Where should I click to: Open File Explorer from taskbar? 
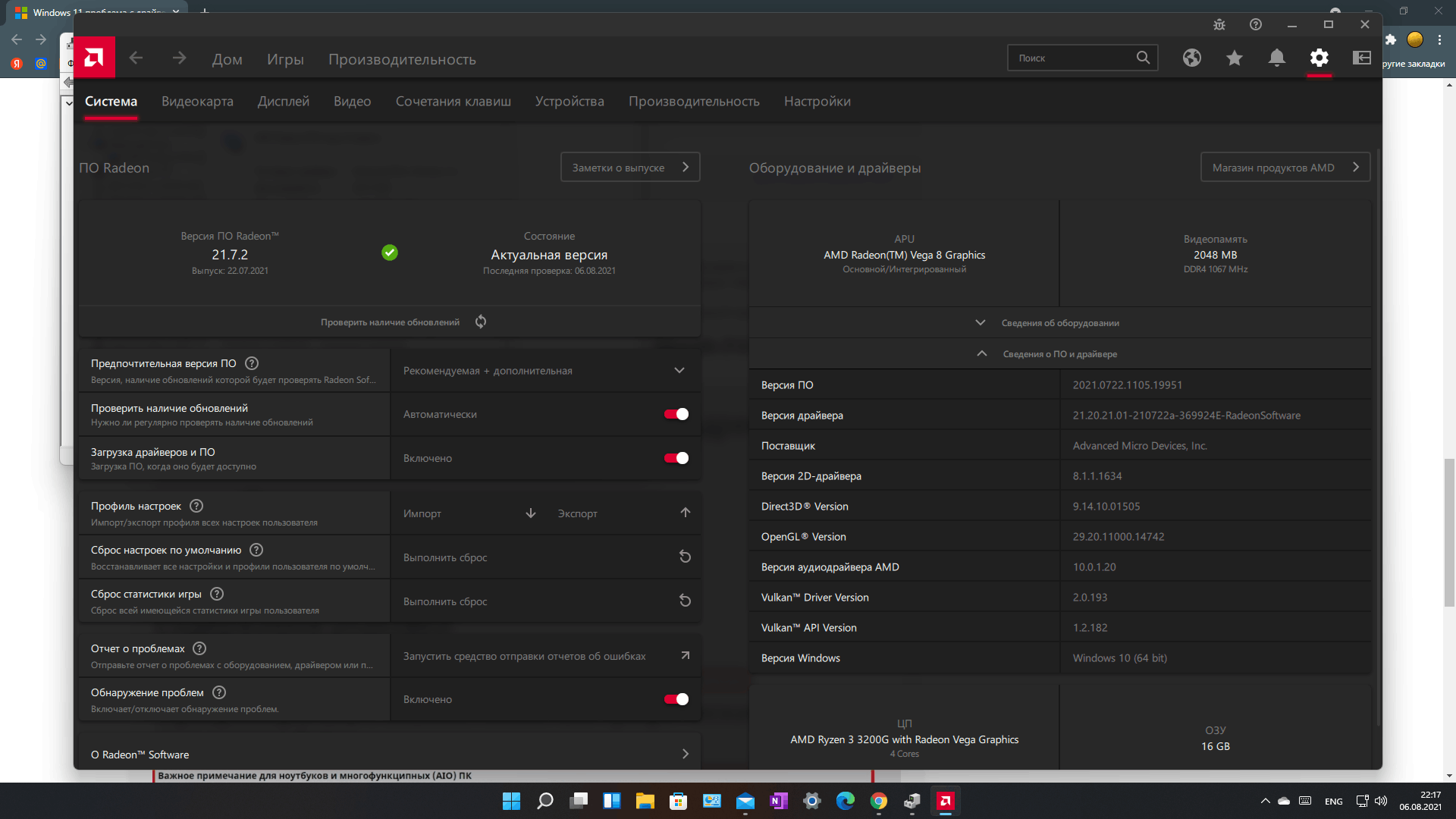tap(645, 801)
